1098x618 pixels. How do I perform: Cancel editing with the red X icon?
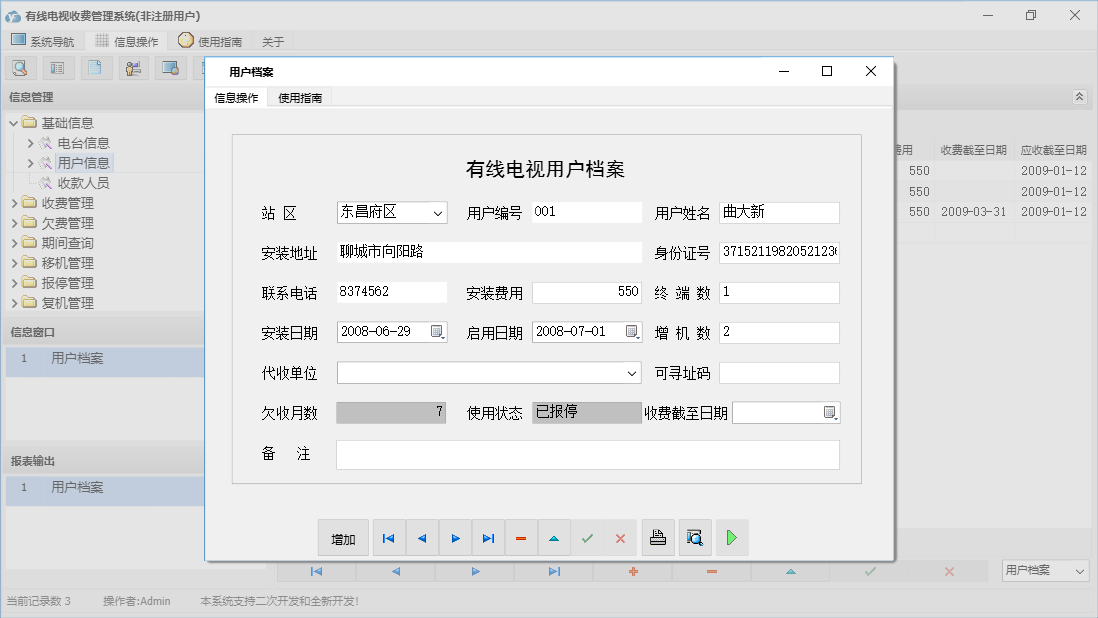[x=620, y=538]
